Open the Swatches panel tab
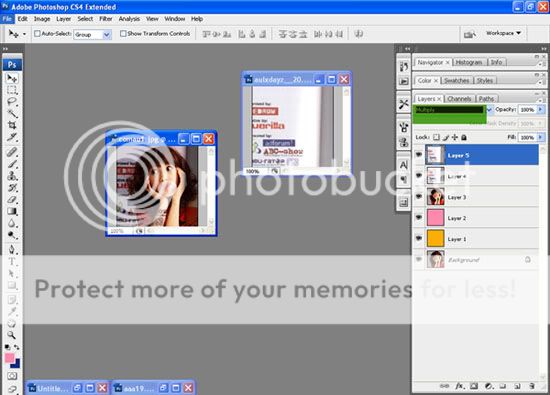This screenshot has height=395, width=550. [456, 81]
